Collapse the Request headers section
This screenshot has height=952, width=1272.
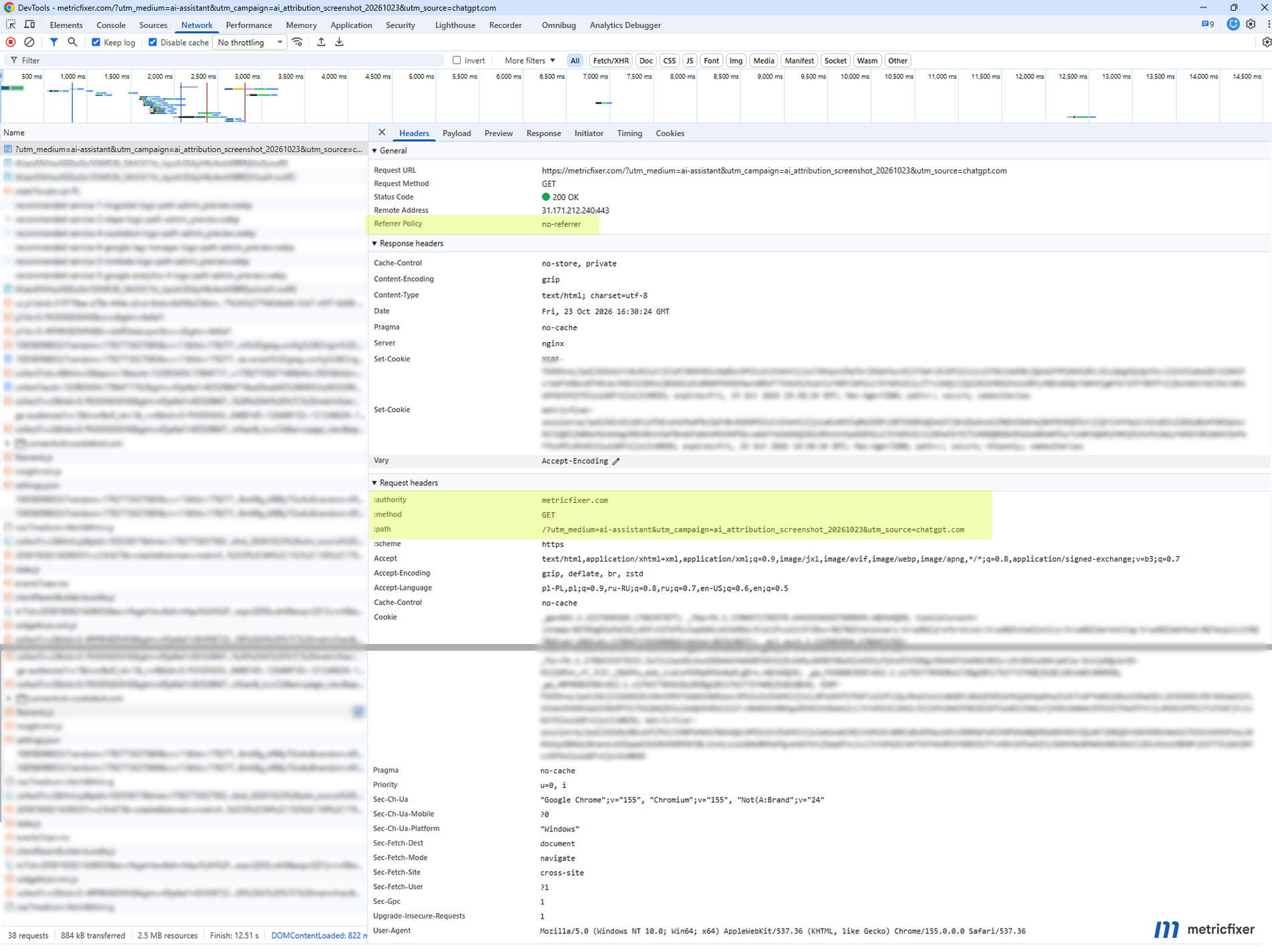(x=375, y=483)
